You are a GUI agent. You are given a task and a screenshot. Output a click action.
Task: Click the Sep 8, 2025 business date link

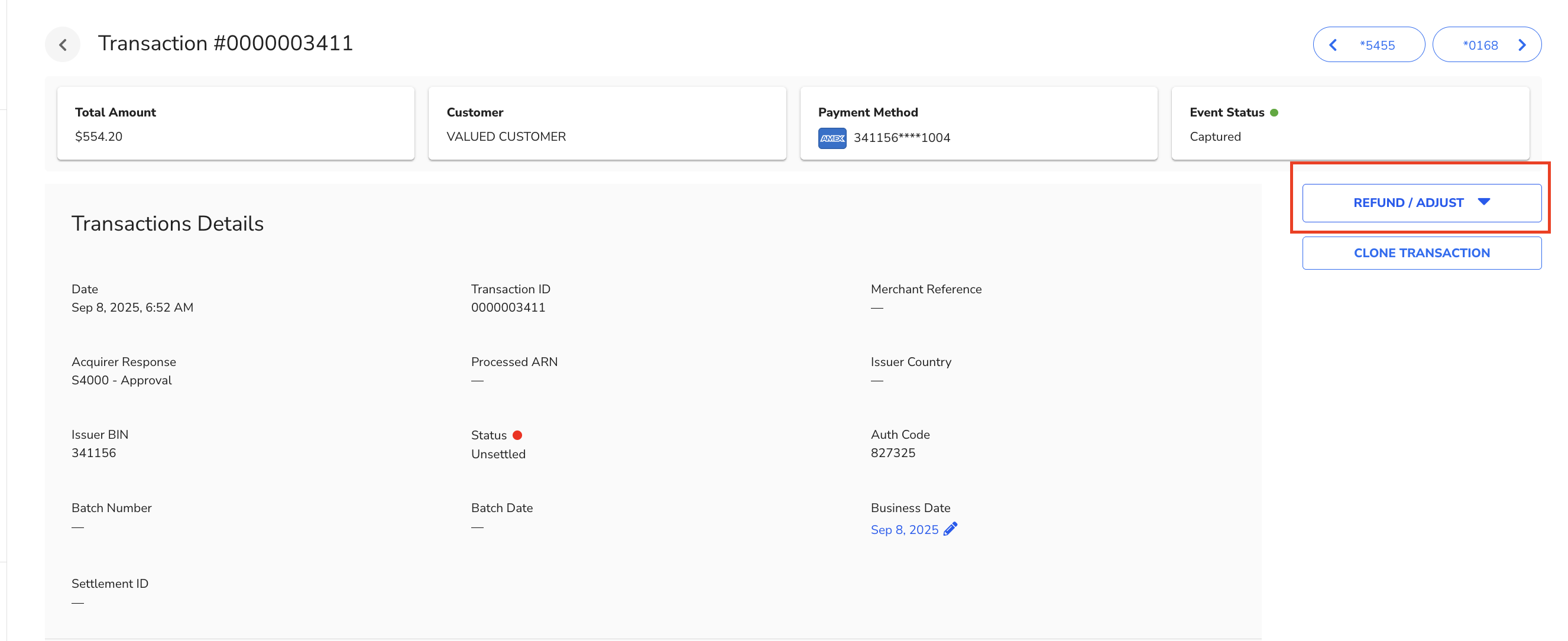904,529
